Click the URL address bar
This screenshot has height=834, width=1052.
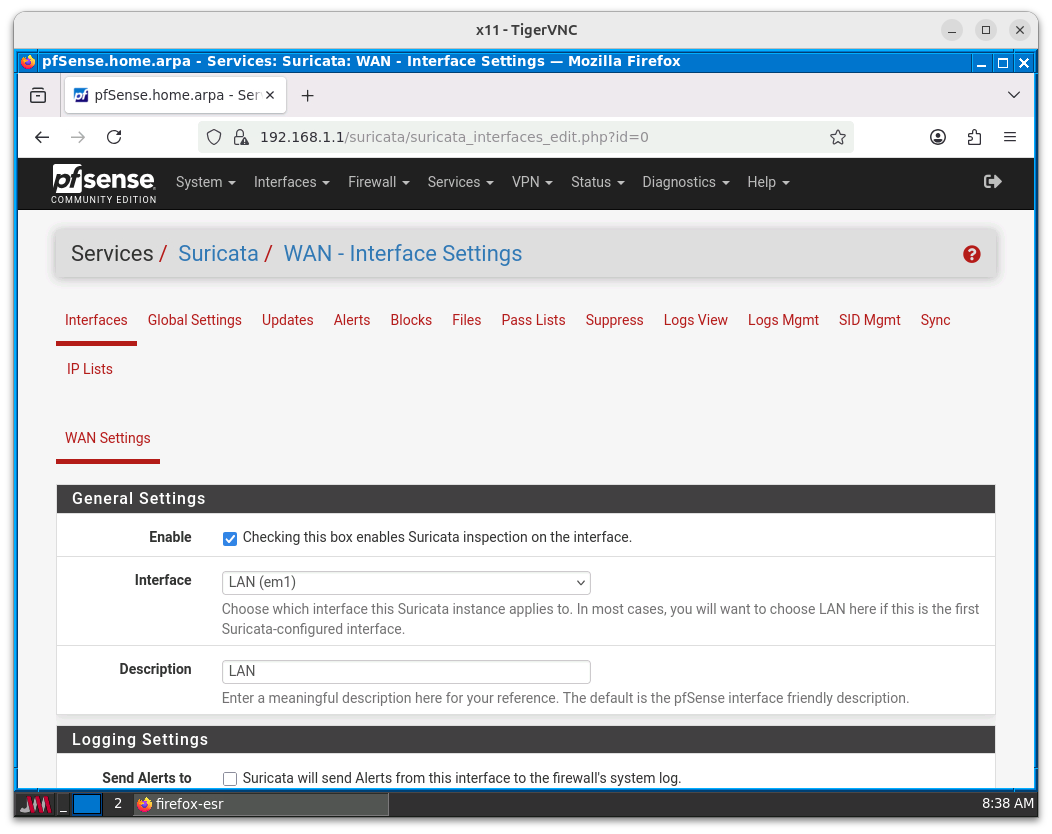pyautogui.click(x=525, y=138)
